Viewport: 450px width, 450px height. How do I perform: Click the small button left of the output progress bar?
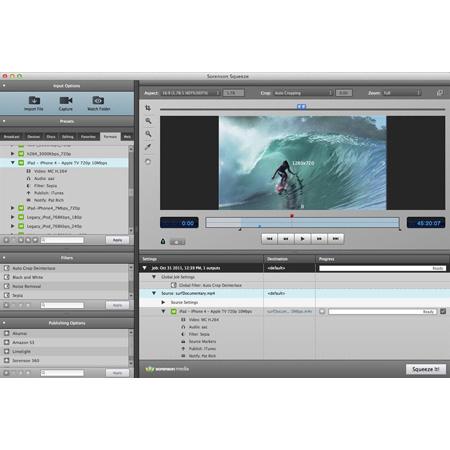point(322,311)
